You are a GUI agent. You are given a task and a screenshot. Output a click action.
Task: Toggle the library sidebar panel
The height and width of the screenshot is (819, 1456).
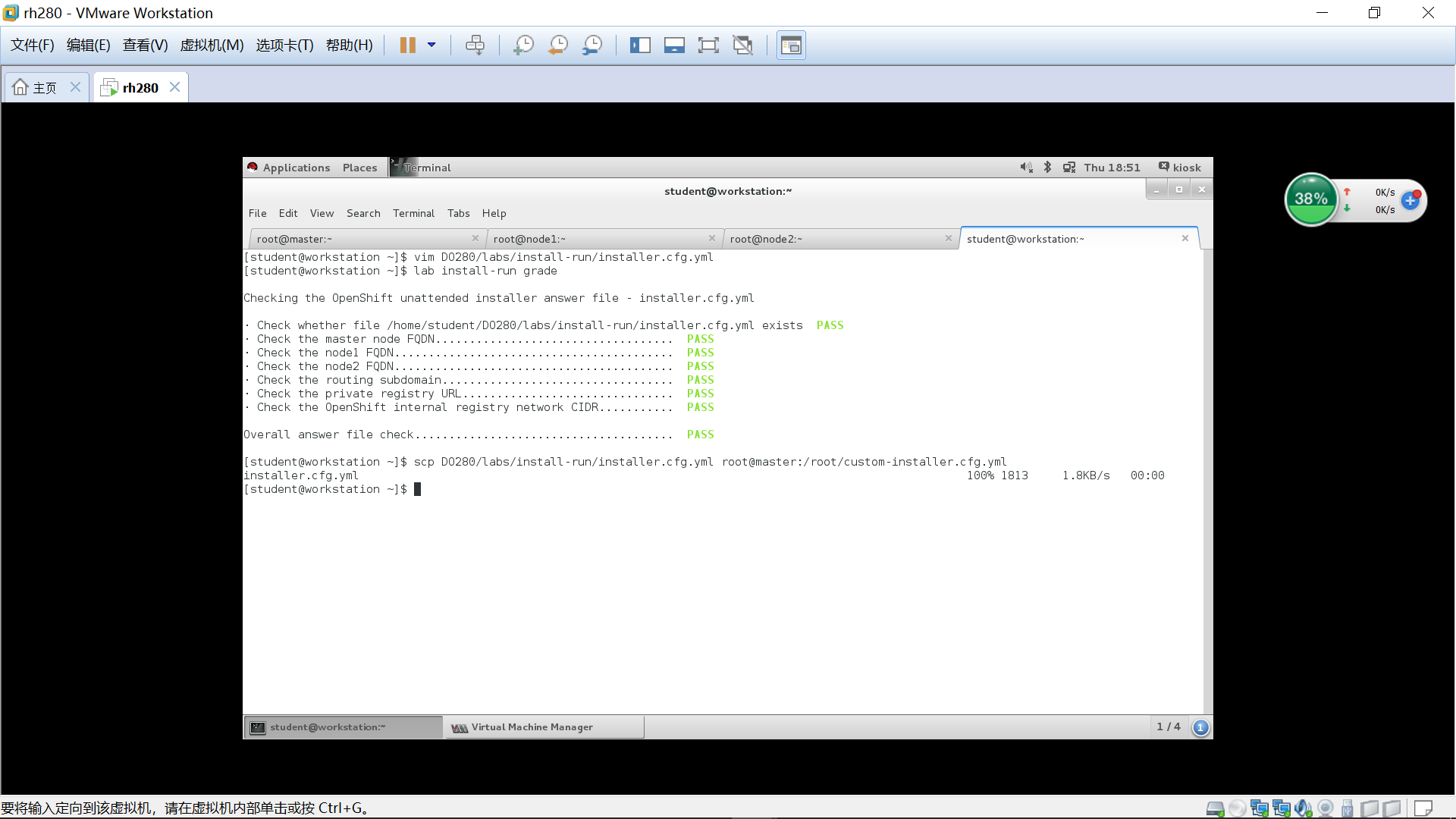tap(641, 45)
